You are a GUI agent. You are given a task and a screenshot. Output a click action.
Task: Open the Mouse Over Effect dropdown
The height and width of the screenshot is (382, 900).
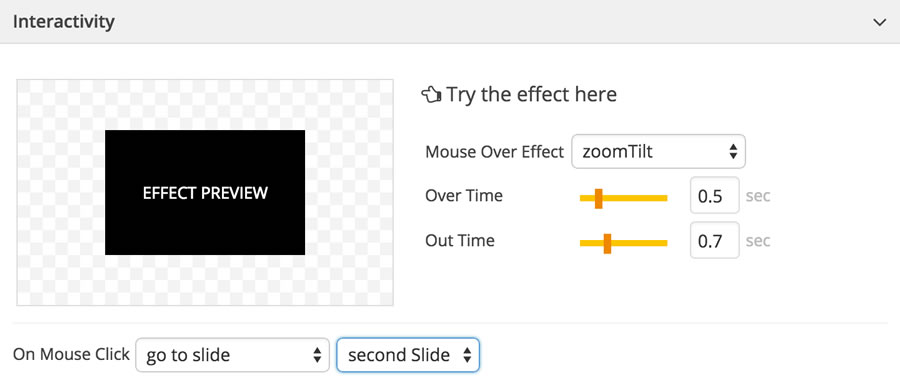point(658,151)
